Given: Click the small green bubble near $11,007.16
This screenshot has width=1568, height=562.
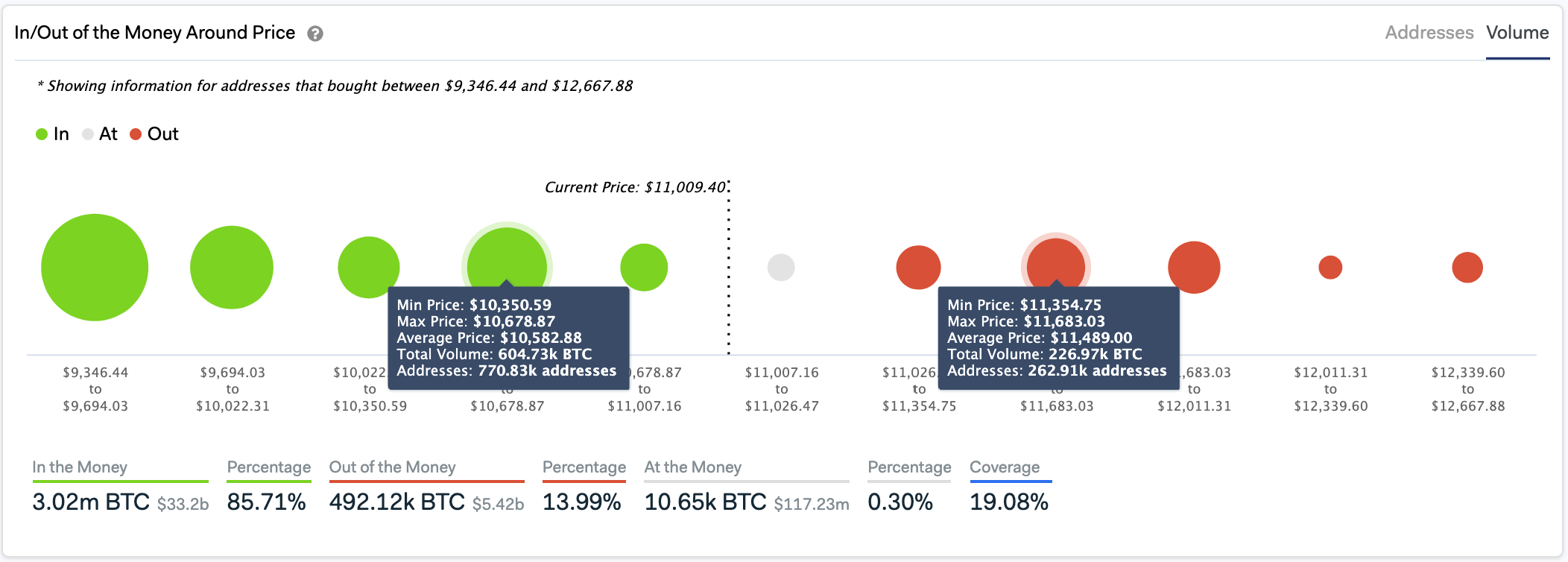Looking at the screenshot, I should (644, 267).
